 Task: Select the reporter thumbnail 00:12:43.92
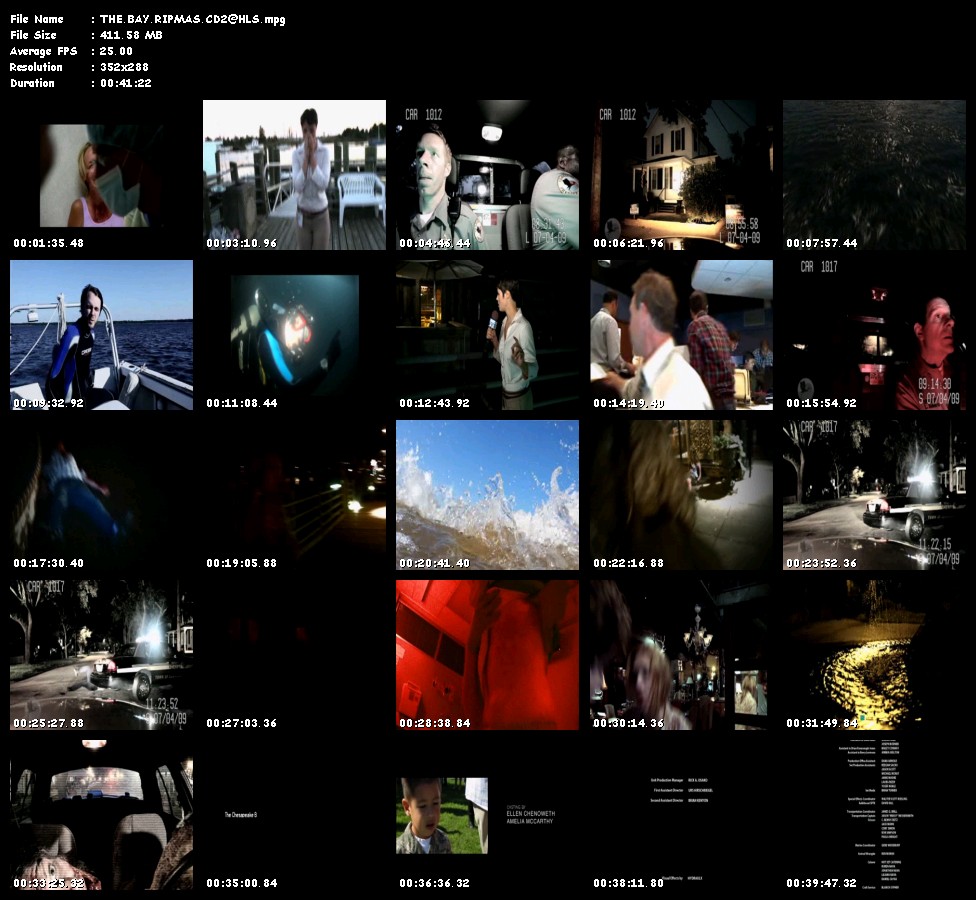(x=487, y=335)
